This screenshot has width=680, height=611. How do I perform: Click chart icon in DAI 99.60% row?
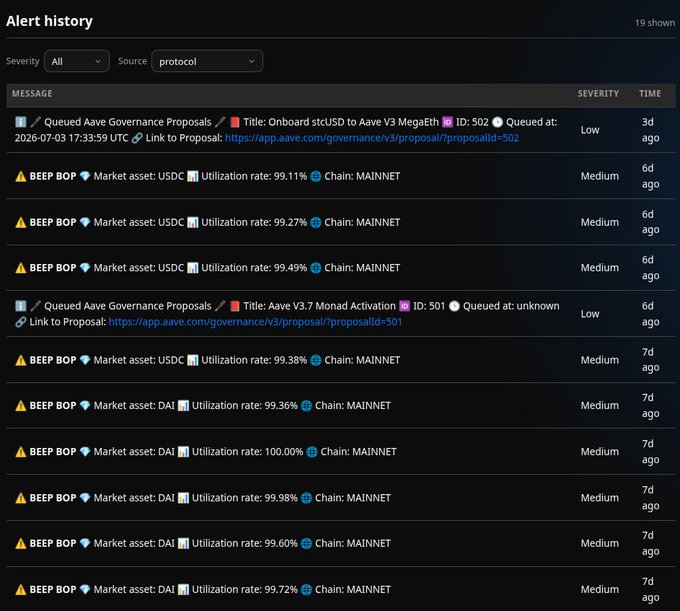click(x=183, y=543)
